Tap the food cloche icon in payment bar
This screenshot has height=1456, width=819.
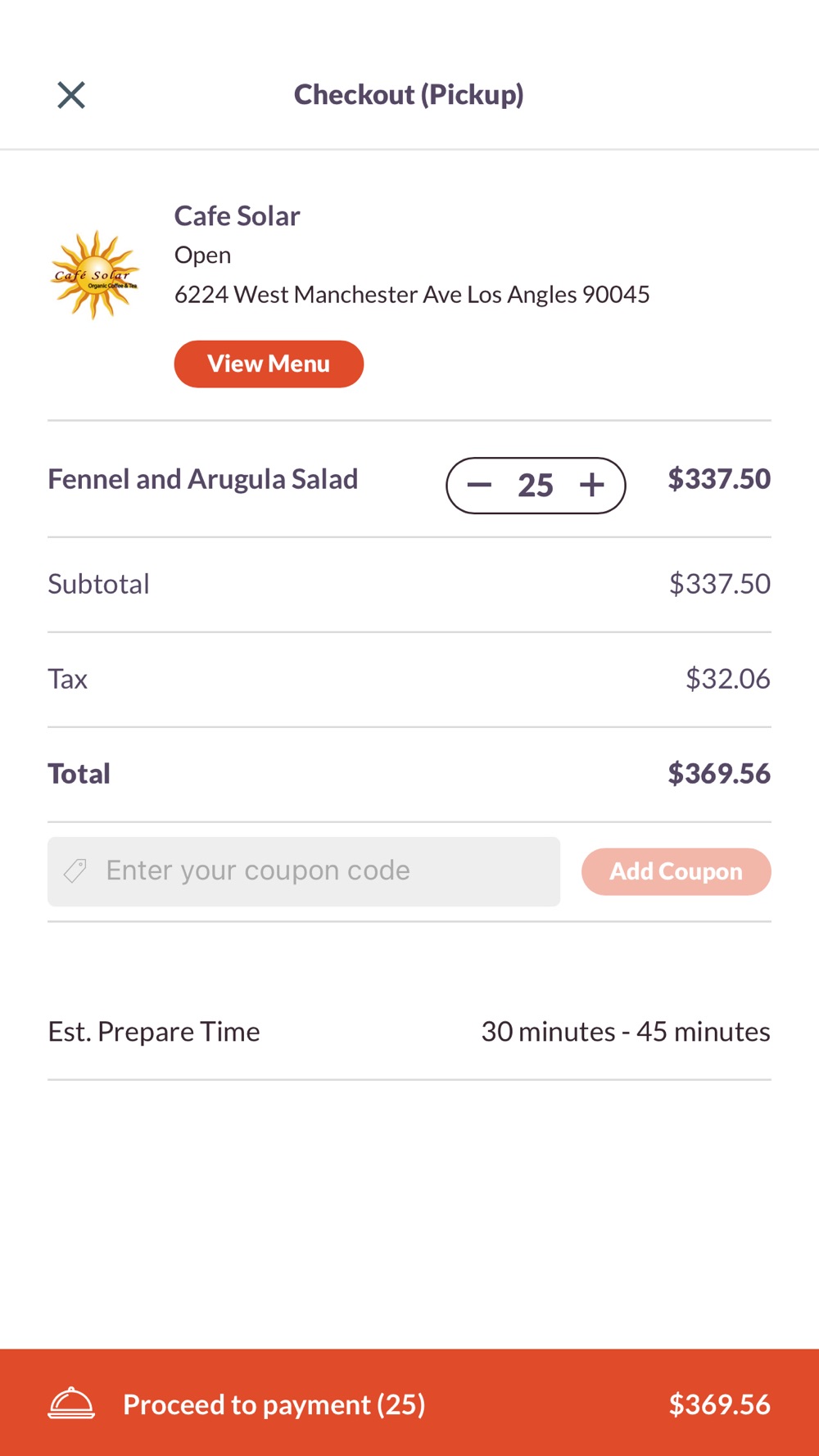71,1404
